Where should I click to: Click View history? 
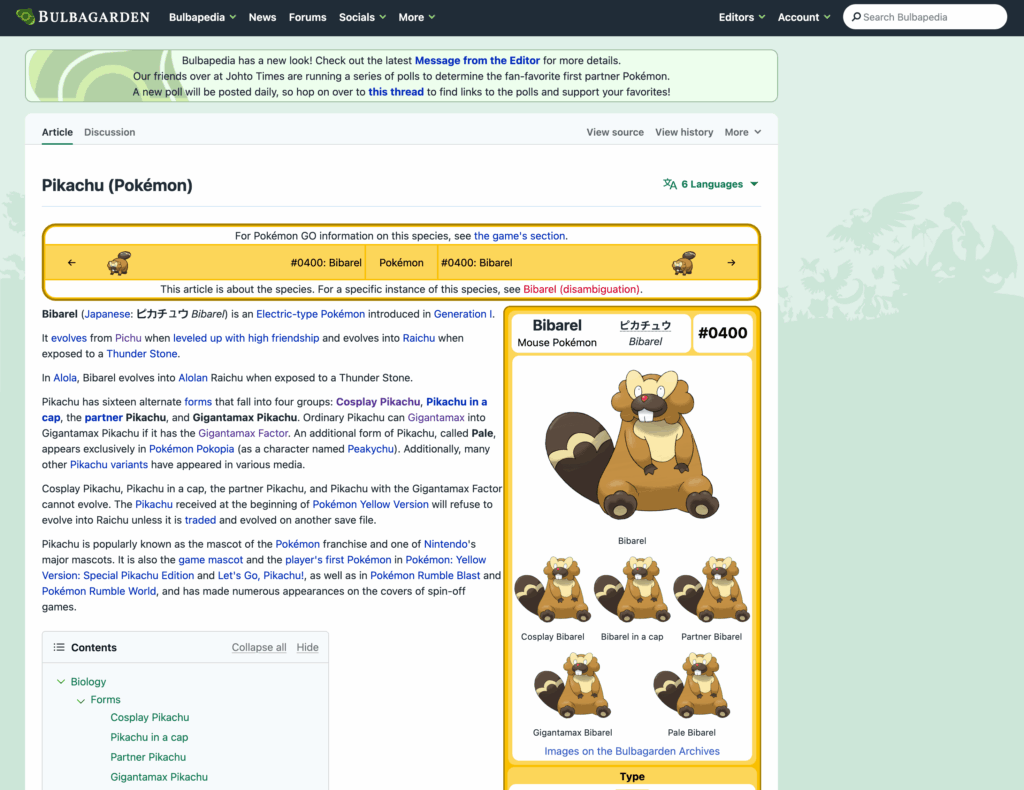(684, 132)
